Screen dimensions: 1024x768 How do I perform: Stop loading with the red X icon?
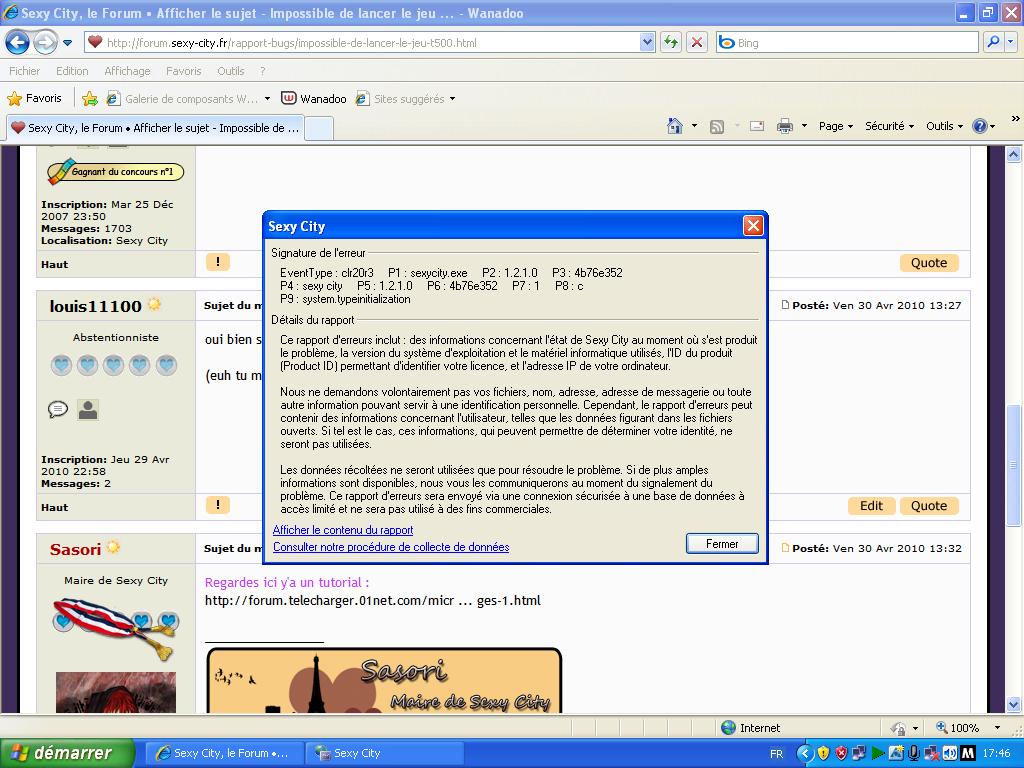pos(697,42)
